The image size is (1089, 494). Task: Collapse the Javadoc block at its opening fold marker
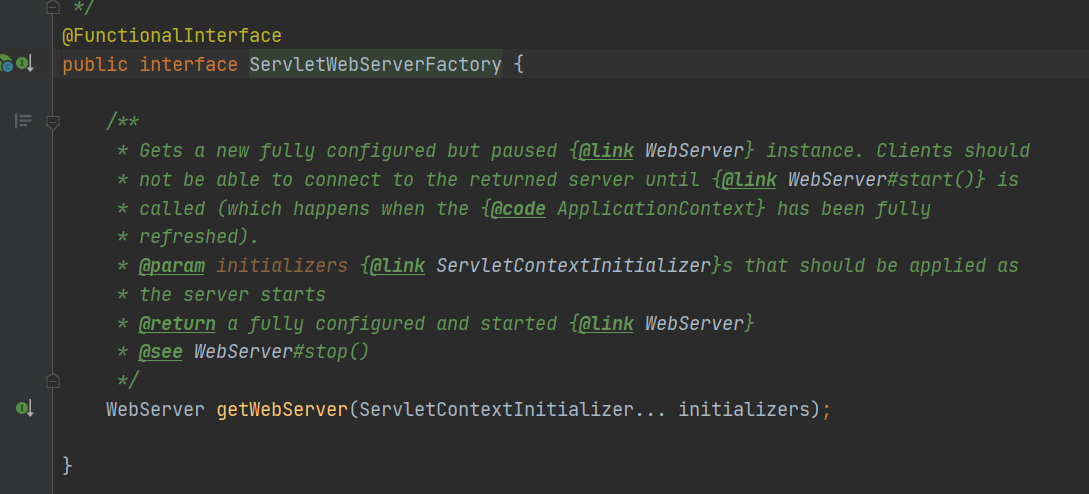point(53,122)
